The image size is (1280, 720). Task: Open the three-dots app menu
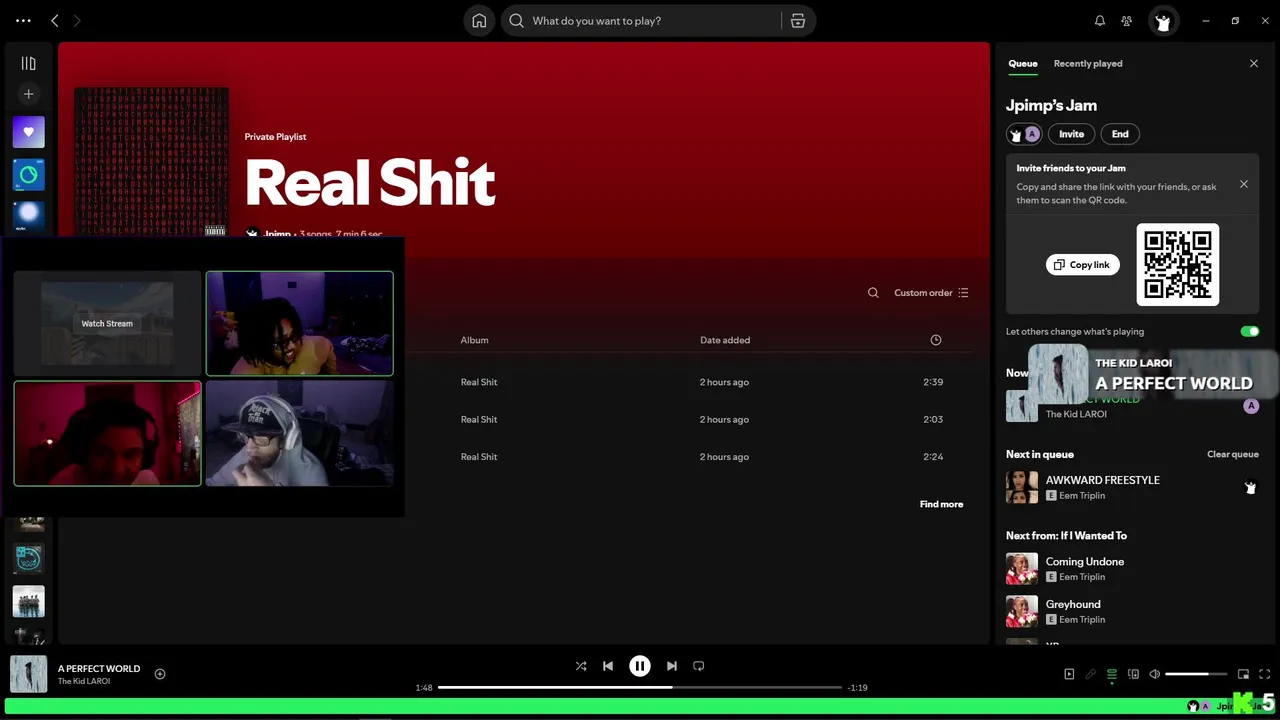23,20
